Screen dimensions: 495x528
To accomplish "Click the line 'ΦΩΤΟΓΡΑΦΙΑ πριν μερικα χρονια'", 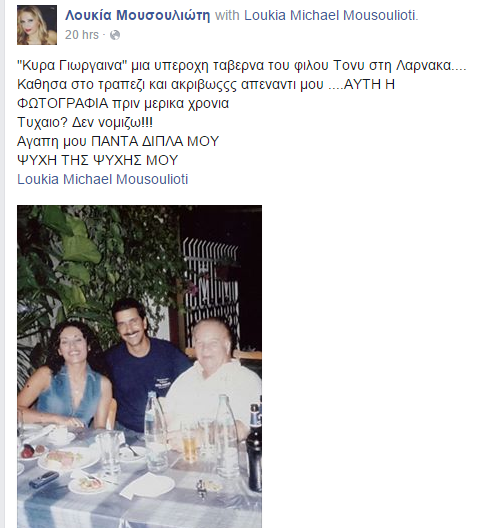I will (x=123, y=103).
